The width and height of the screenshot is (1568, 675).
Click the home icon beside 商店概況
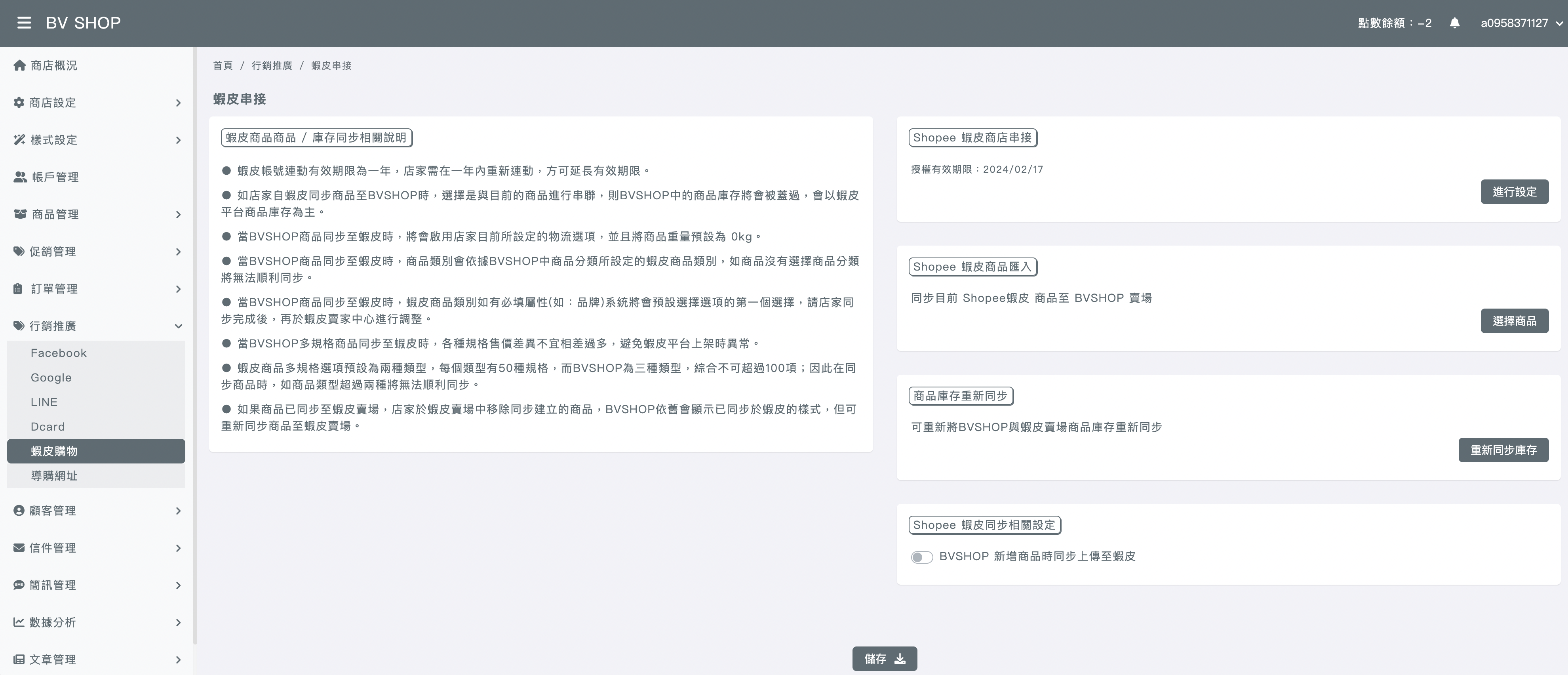[x=19, y=65]
